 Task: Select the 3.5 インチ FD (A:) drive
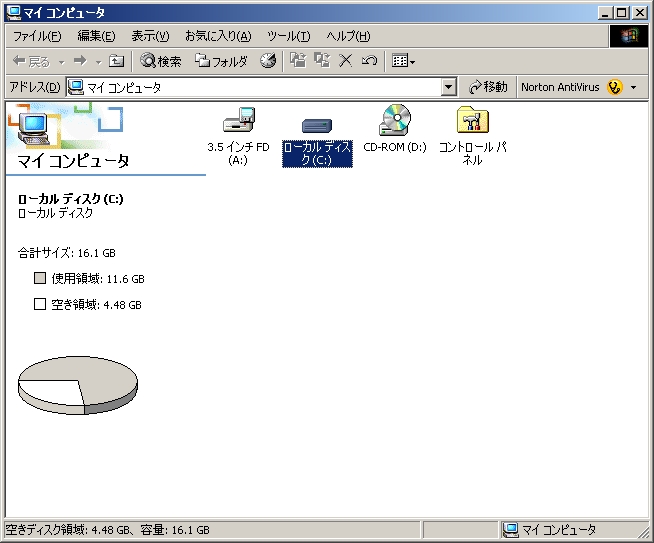[239, 136]
